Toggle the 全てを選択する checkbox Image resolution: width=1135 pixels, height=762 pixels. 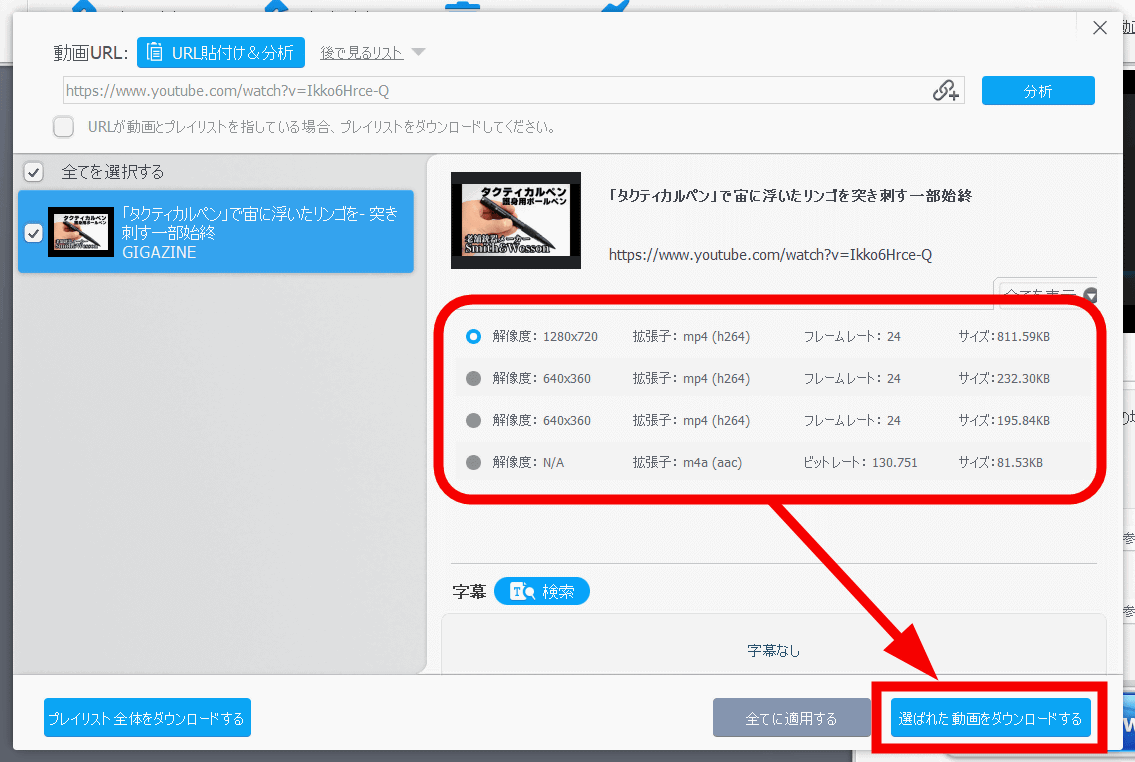34,172
